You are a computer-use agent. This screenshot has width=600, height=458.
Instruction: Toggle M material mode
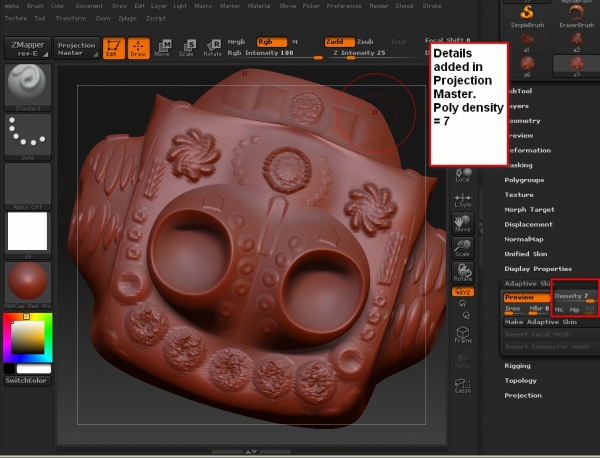pos(295,42)
